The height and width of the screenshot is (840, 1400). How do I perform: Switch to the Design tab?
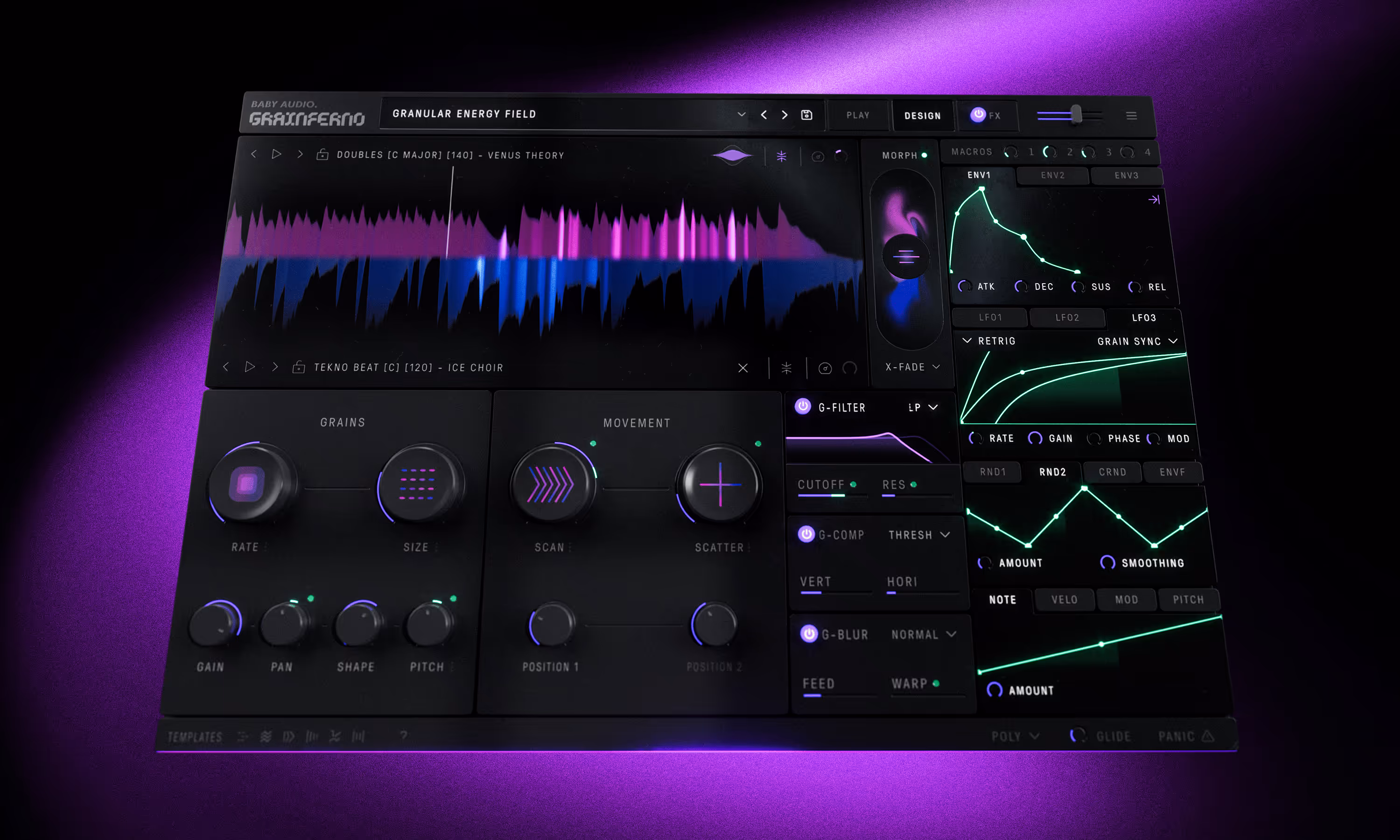click(x=923, y=115)
